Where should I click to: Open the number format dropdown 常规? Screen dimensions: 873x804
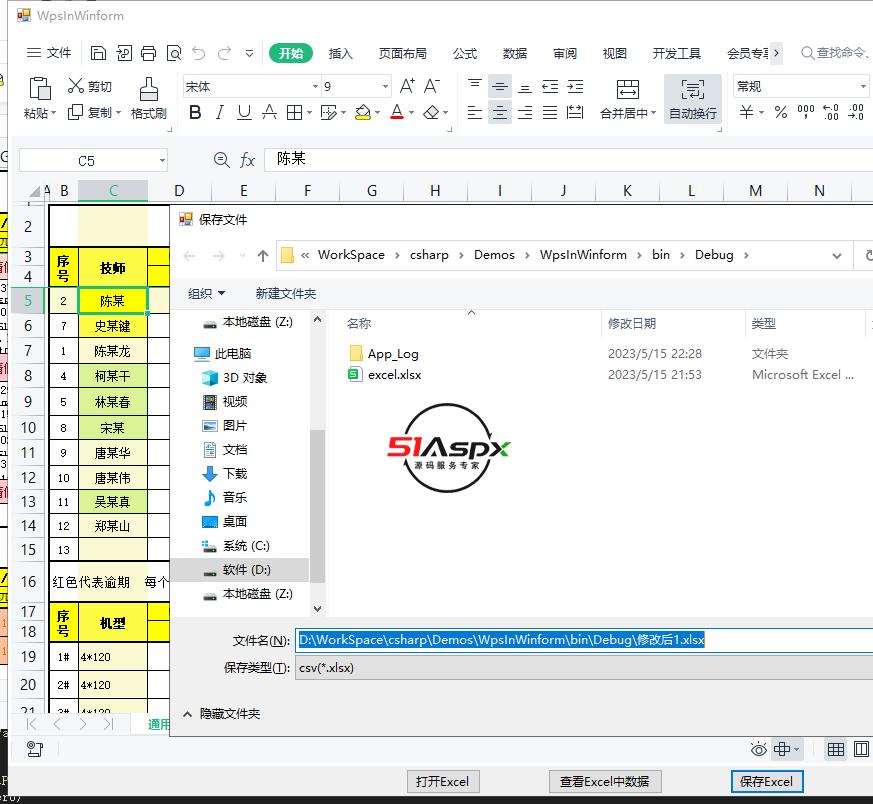pyautogui.click(x=863, y=86)
